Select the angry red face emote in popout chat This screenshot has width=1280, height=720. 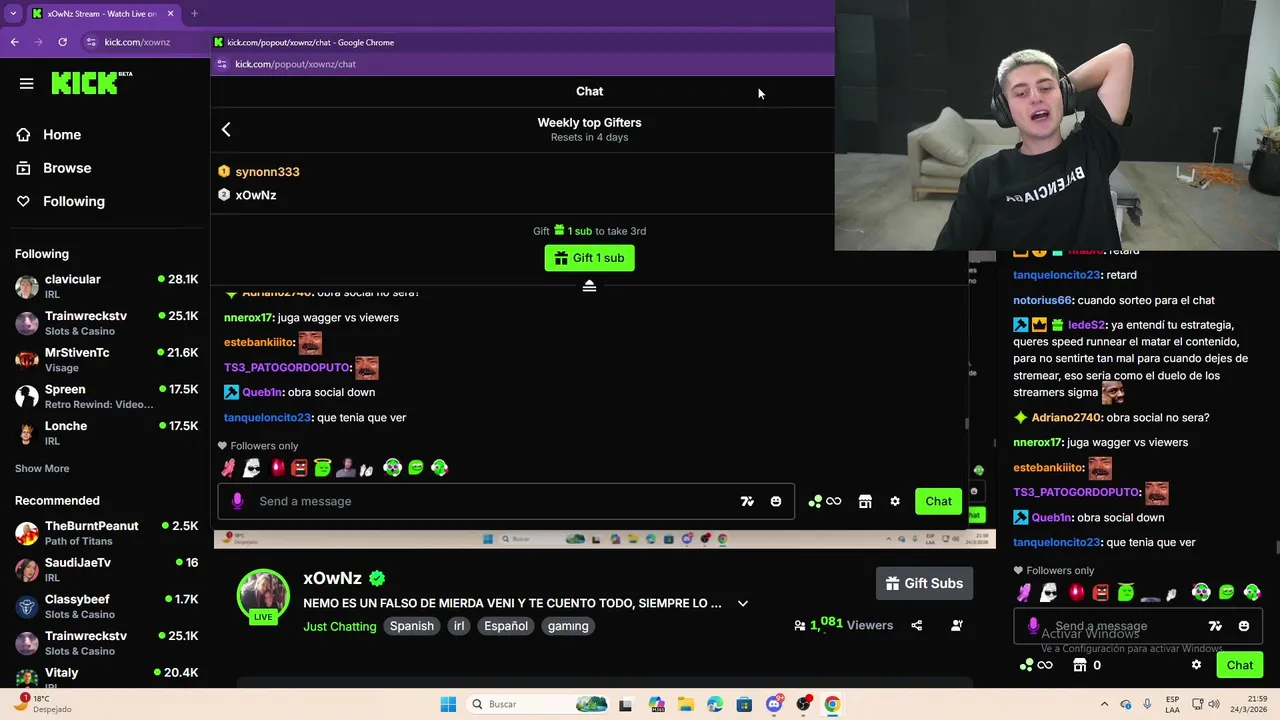pyautogui.click(x=299, y=468)
